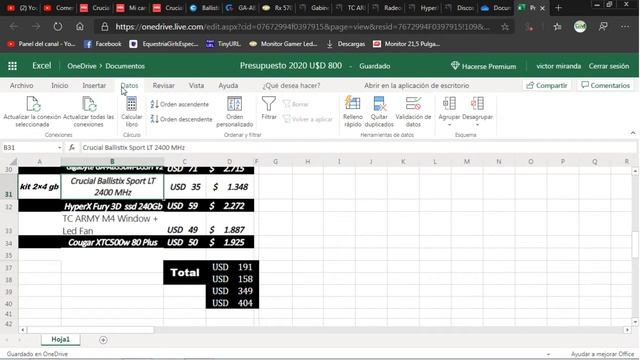640x360 pixels.
Task: Click the browser back arrow
Action: pyautogui.click(x=14, y=27)
